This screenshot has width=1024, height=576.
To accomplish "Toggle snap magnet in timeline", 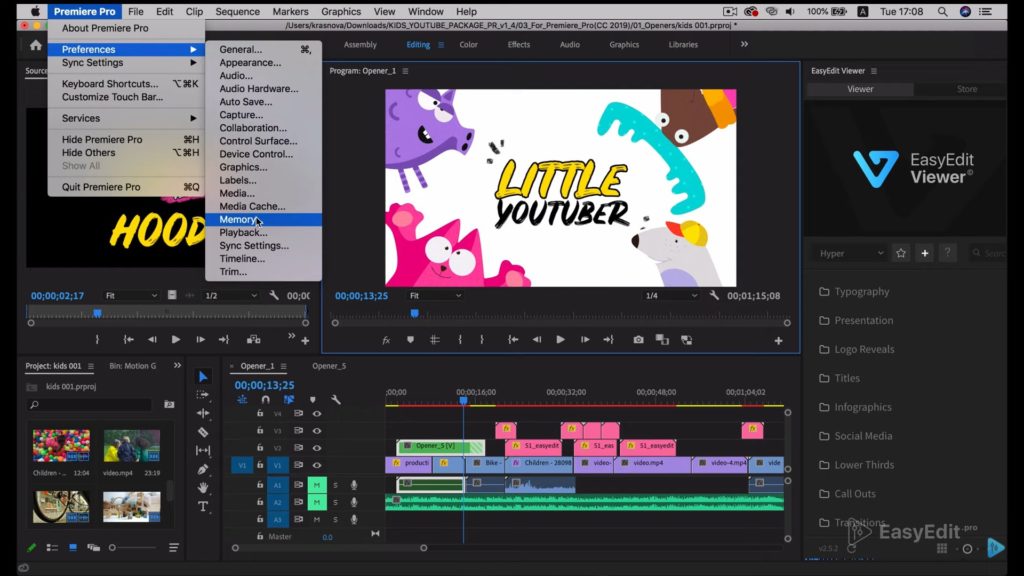I will (x=265, y=399).
